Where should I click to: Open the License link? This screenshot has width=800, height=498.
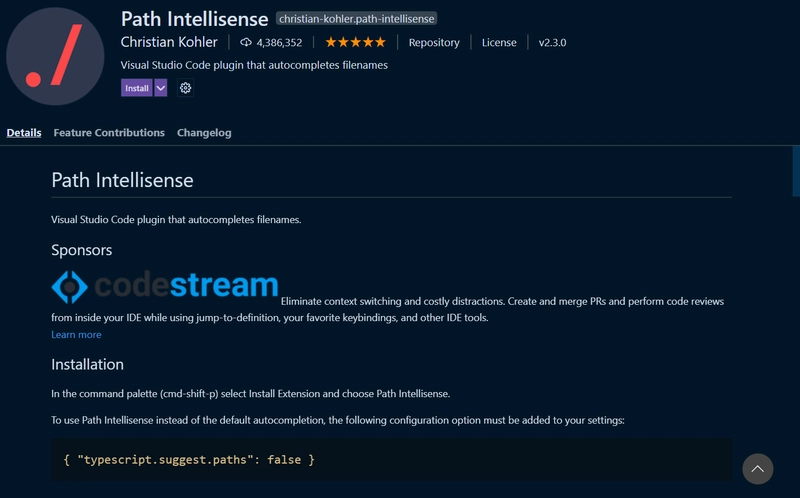(499, 42)
